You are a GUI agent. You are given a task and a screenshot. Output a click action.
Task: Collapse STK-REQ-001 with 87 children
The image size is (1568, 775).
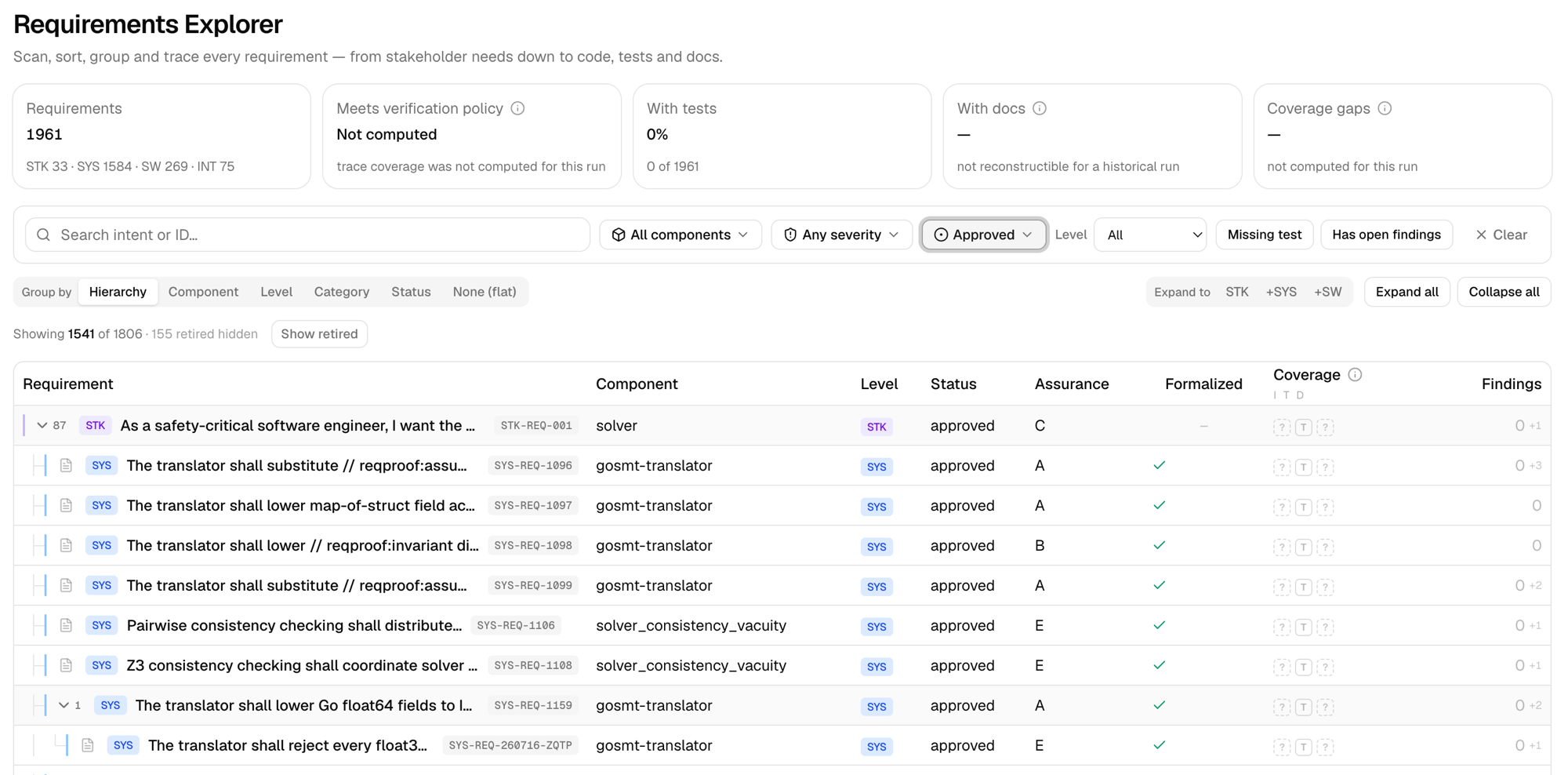(42, 425)
